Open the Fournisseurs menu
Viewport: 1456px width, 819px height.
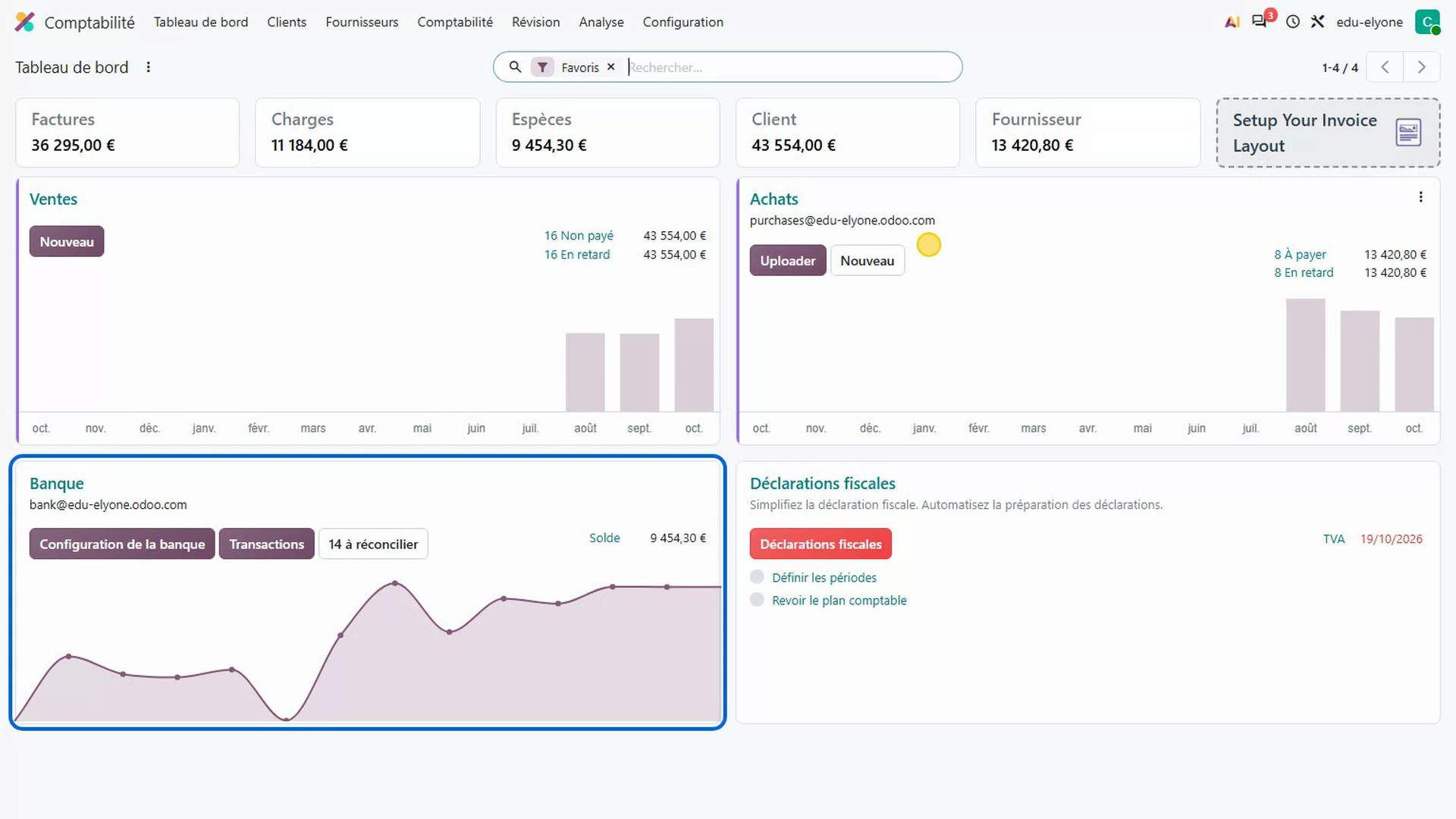point(362,22)
